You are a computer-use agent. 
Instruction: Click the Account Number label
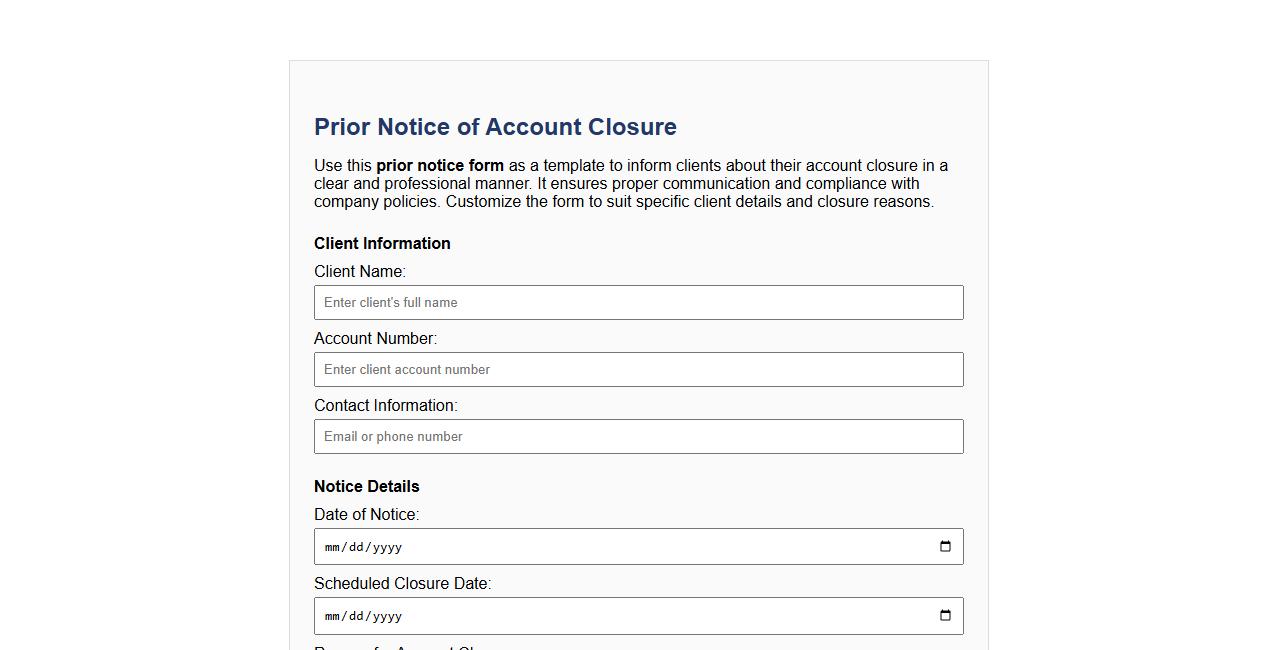[375, 338]
